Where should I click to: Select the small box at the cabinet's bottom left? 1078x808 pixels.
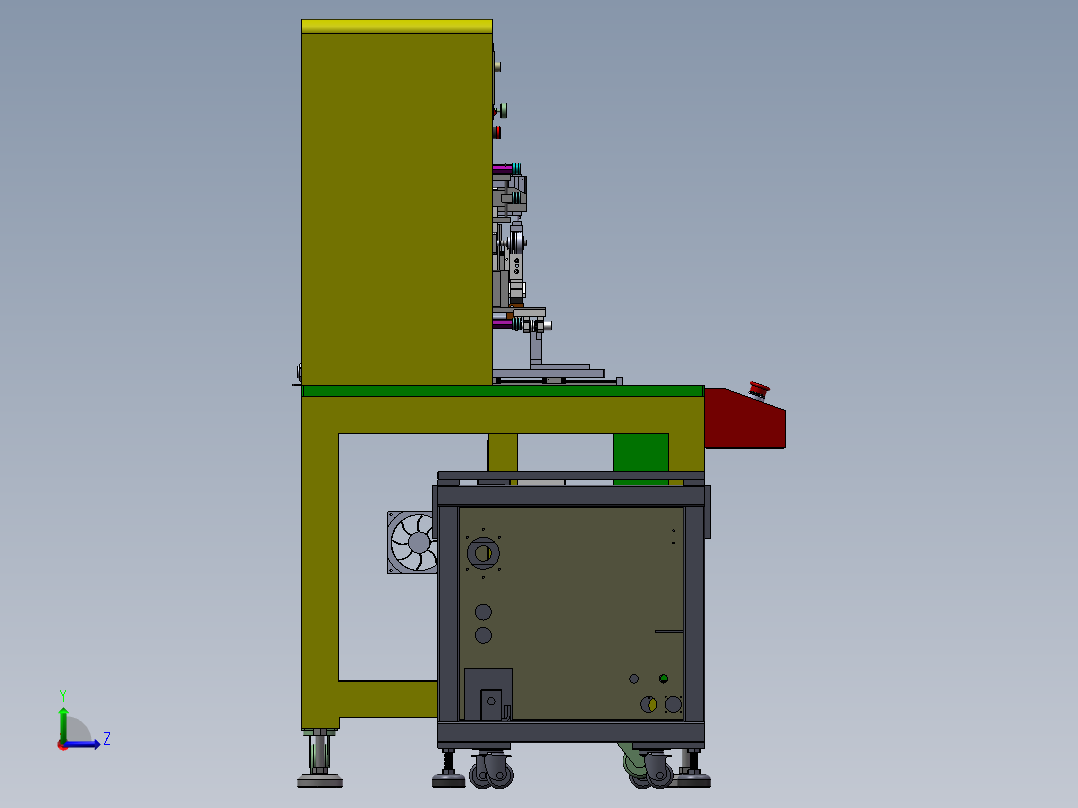click(488, 694)
